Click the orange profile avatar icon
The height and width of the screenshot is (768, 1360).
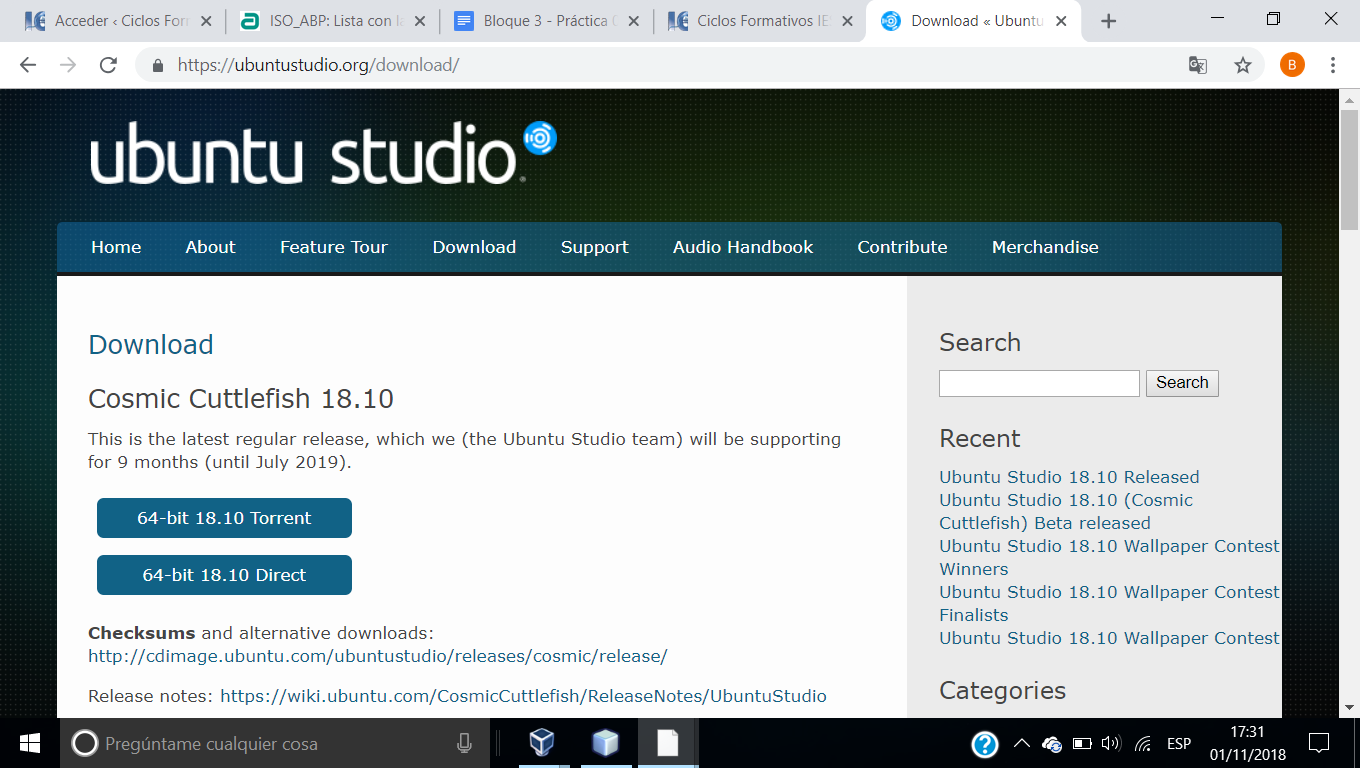(1292, 65)
